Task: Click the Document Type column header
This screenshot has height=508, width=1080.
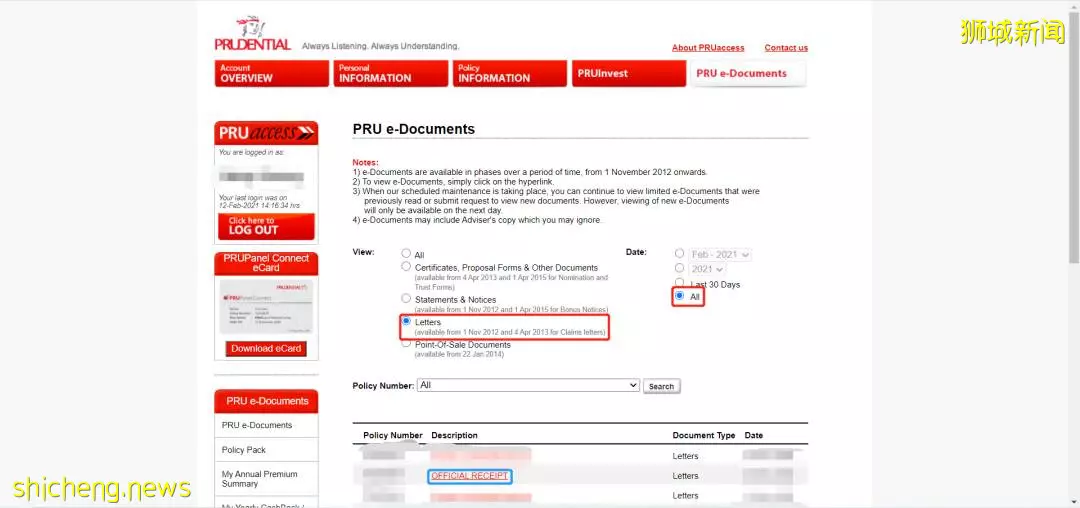Action: click(704, 436)
